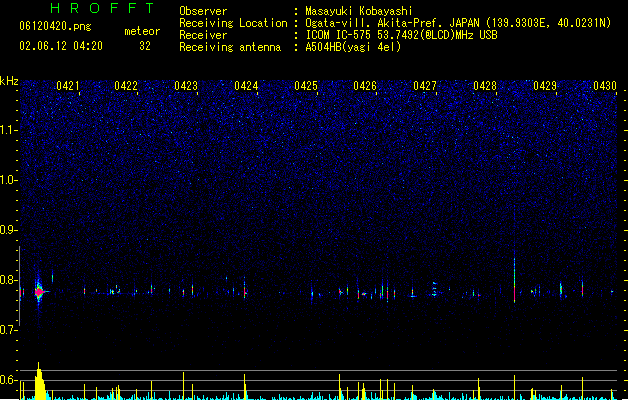Click the observer name Masayuki Kobayashi
Screen dimensions: 629x400
[359, 11]
